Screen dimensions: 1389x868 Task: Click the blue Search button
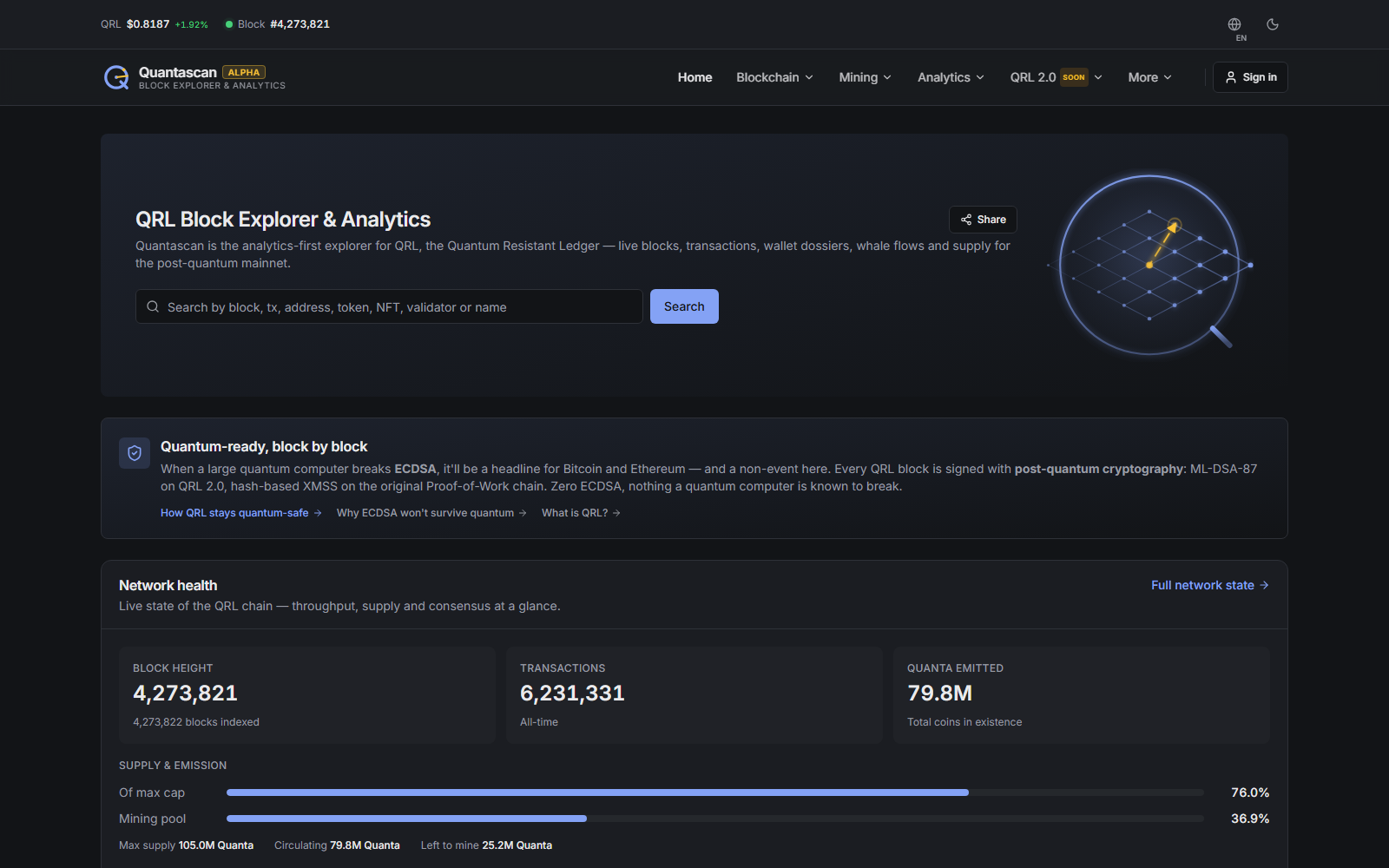tap(684, 306)
